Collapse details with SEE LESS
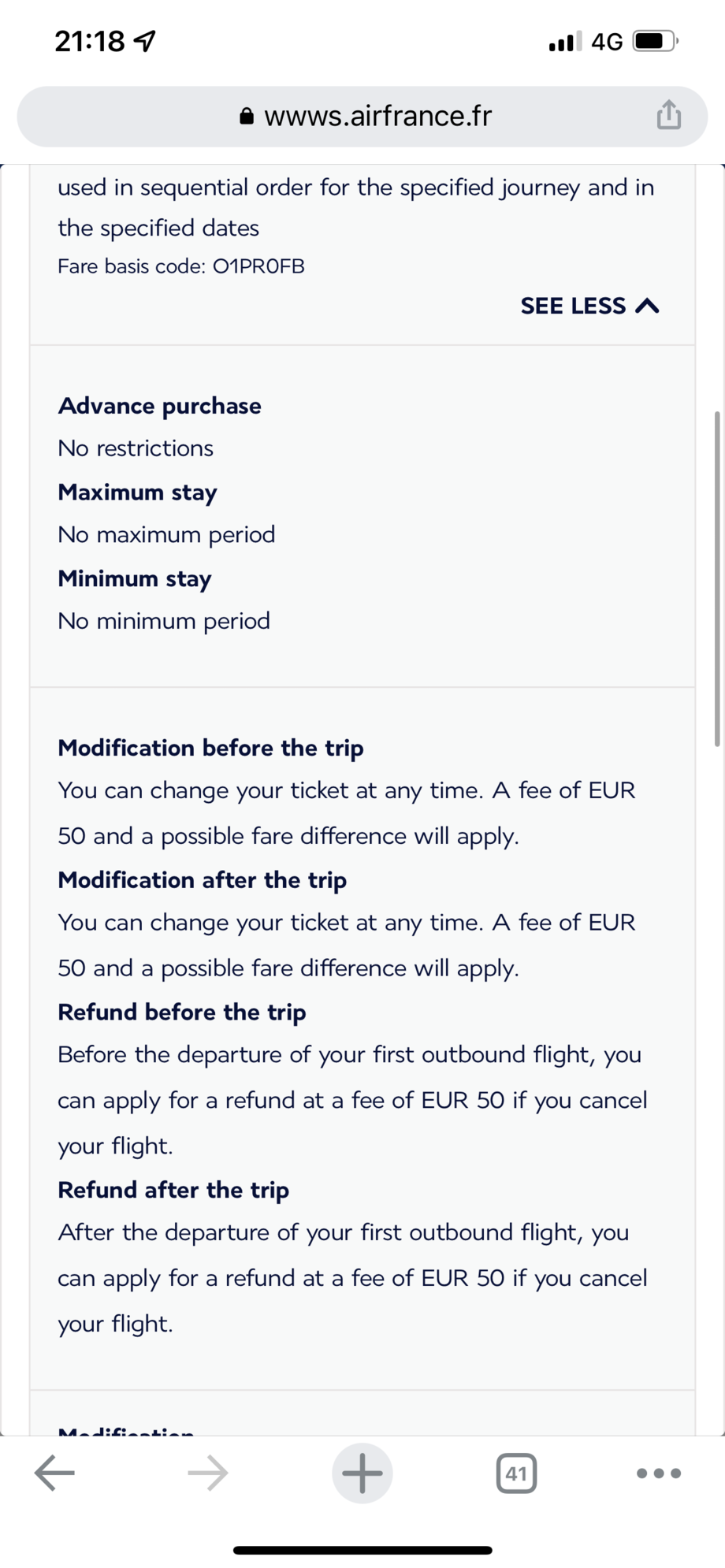The height and width of the screenshot is (1568, 725). (589, 306)
